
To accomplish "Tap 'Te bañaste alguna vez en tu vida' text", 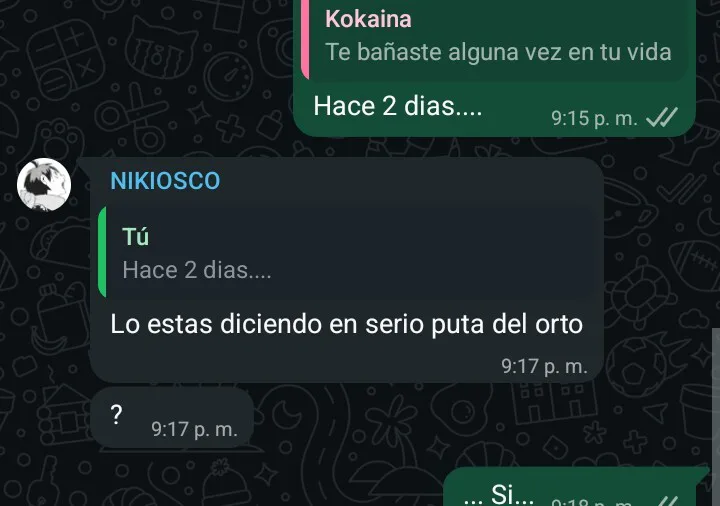I will (x=498, y=52).
